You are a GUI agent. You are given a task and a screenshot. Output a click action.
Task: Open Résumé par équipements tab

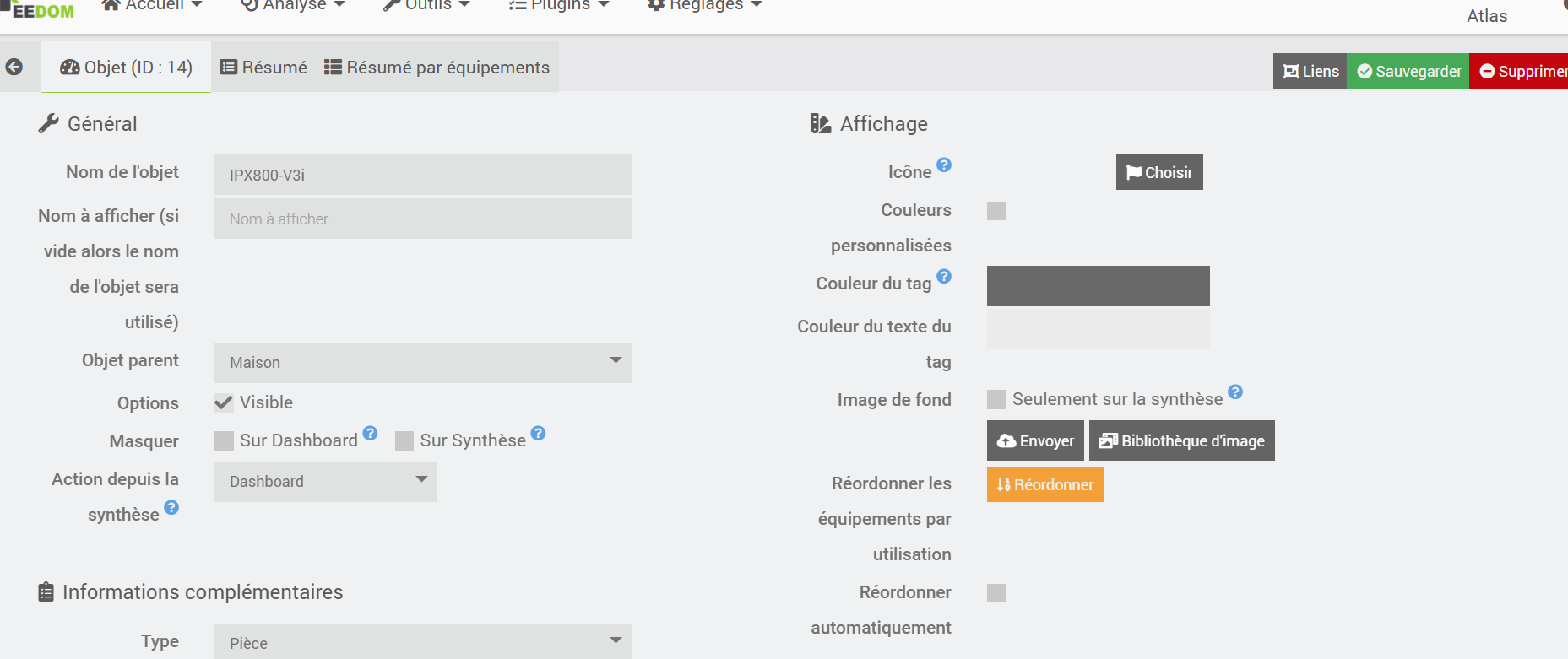click(437, 68)
